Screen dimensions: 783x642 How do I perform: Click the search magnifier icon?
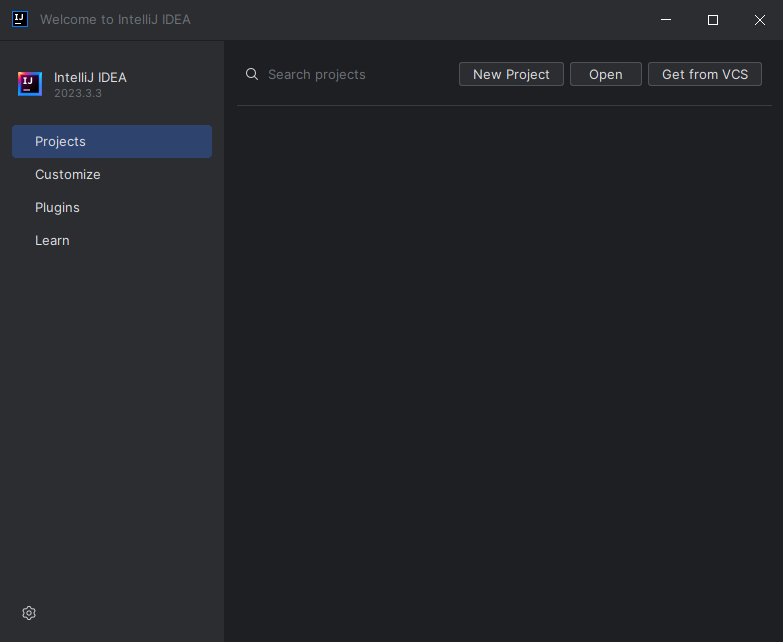point(252,74)
